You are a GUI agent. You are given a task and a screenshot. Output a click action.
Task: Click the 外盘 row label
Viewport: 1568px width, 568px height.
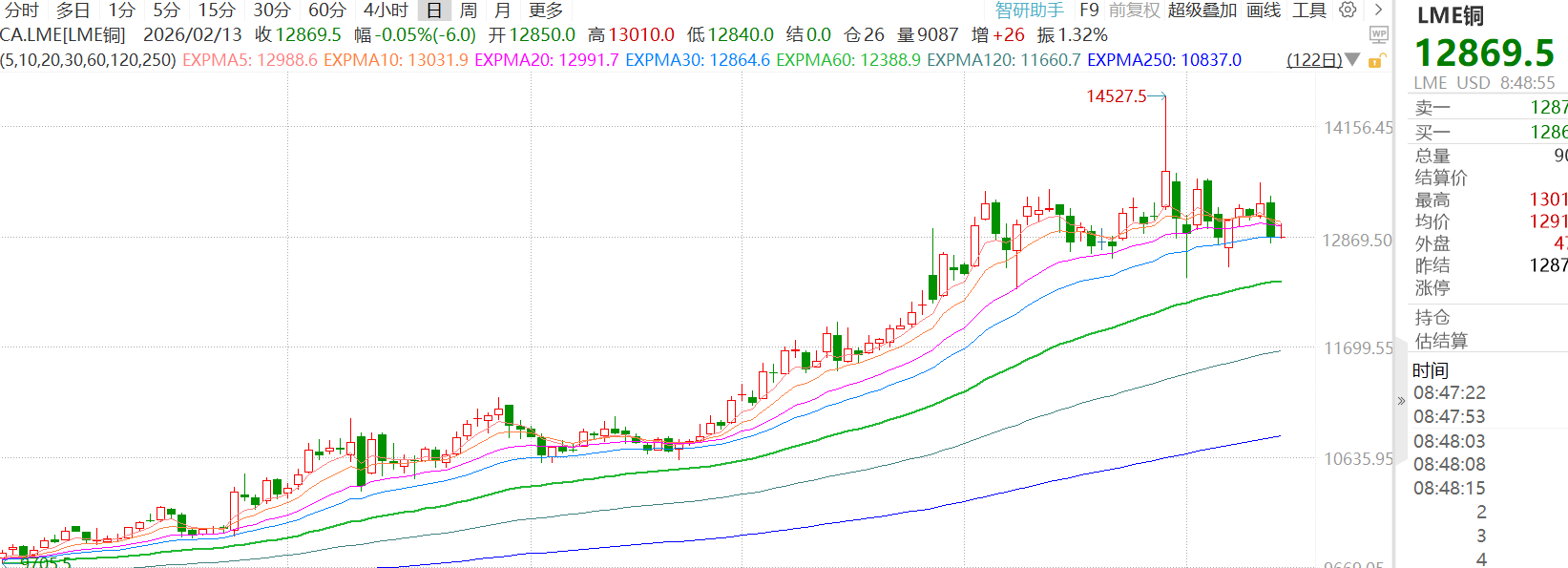coord(1432,243)
